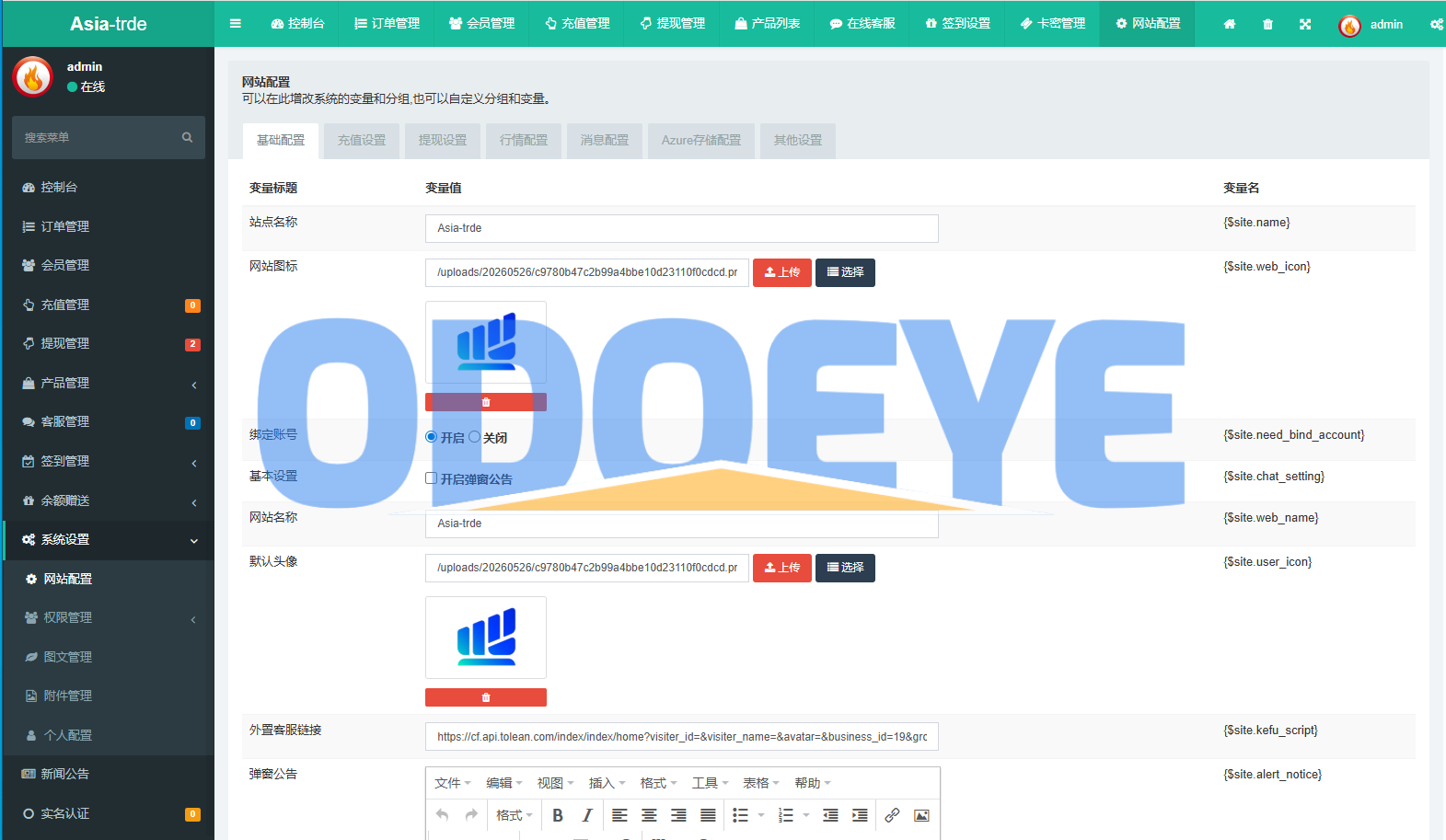Click the Bold icon in editor toolbar
The width and height of the screenshot is (1446, 840).
tap(558, 815)
